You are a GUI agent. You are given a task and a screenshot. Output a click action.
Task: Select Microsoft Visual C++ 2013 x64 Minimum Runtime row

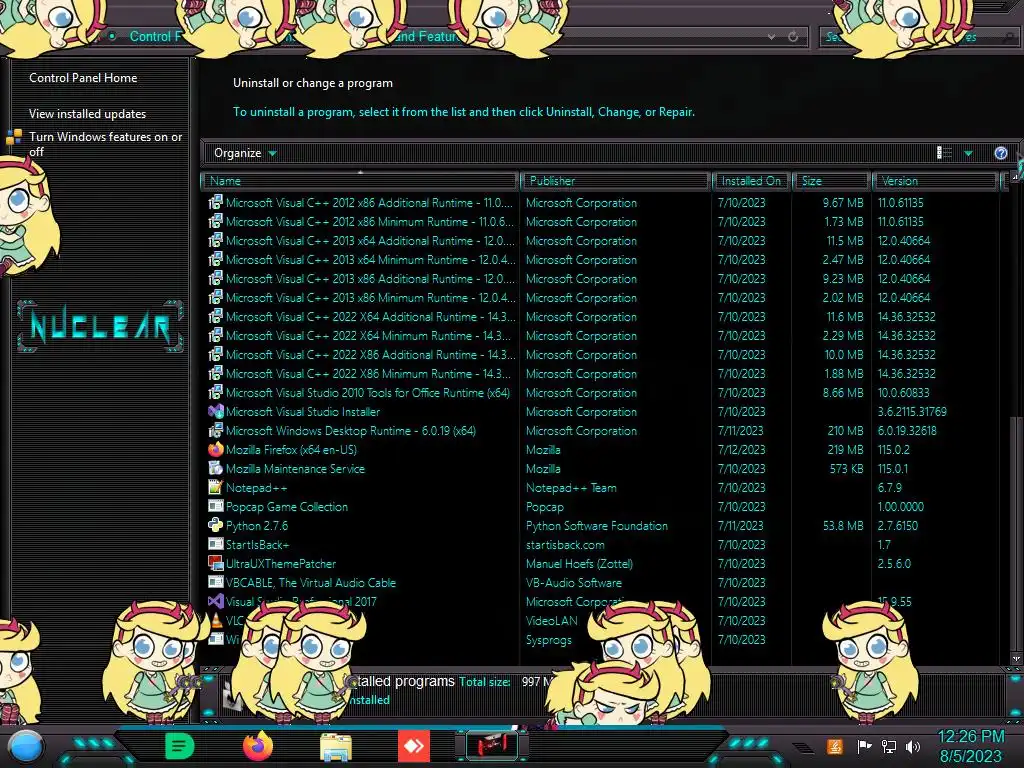(601, 259)
